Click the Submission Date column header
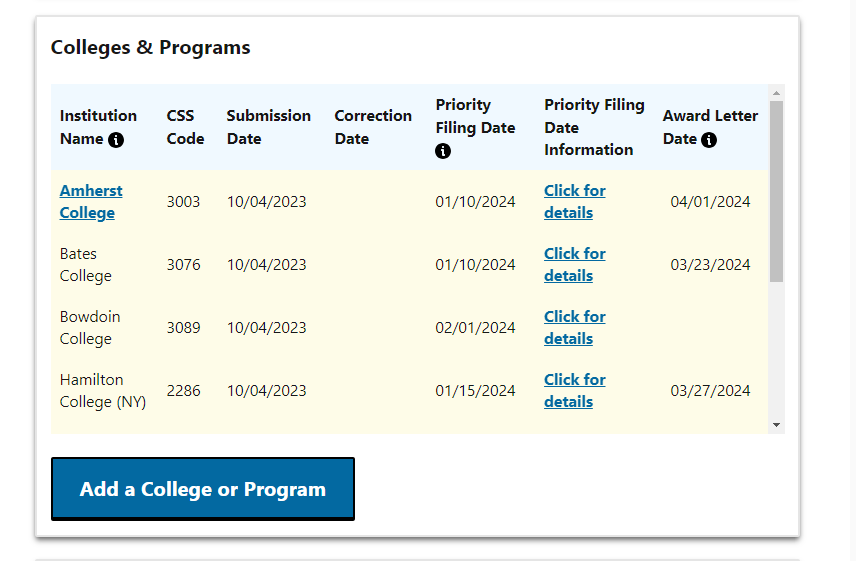This screenshot has width=856, height=561. 268,127
